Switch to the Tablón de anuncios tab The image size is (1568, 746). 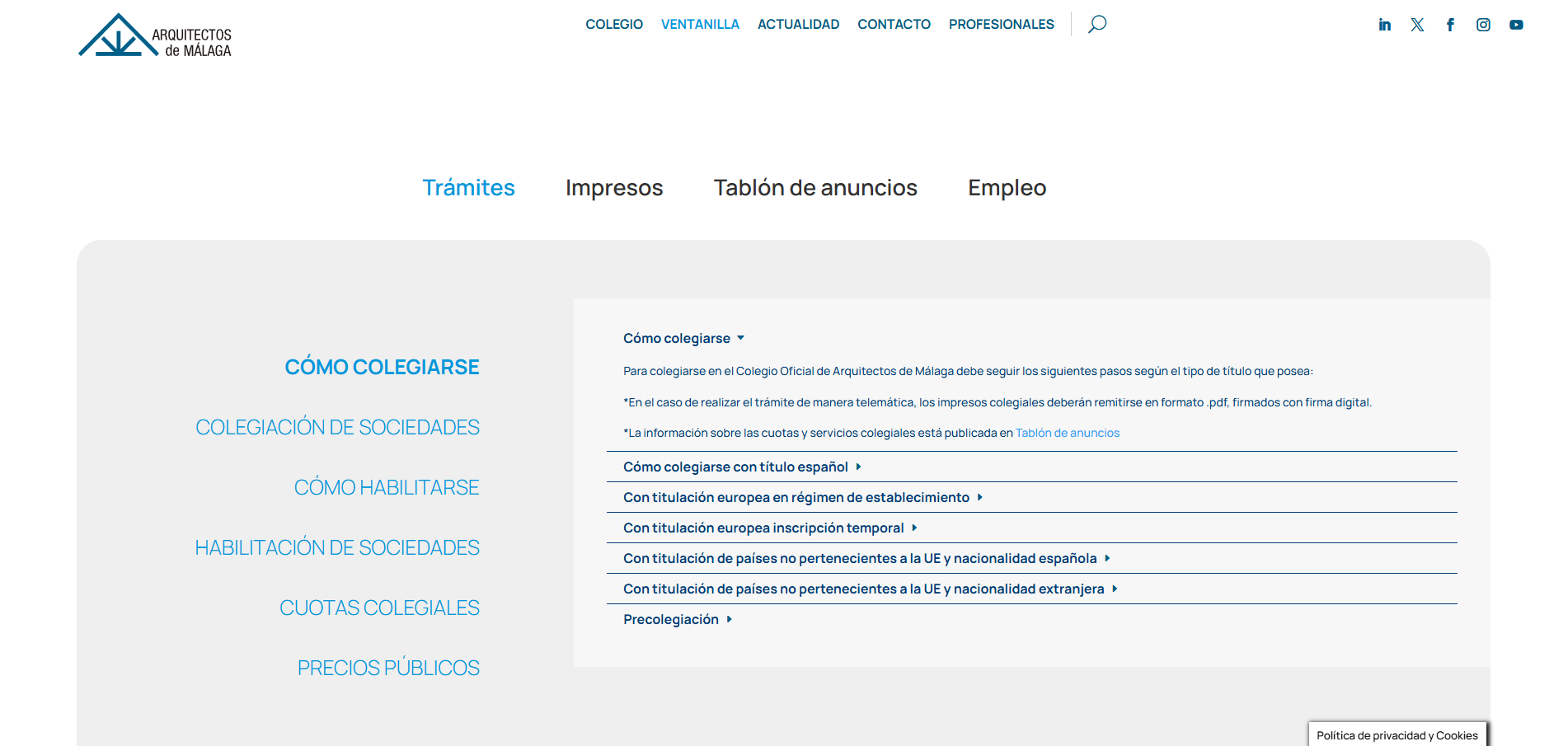coord(815,188)
